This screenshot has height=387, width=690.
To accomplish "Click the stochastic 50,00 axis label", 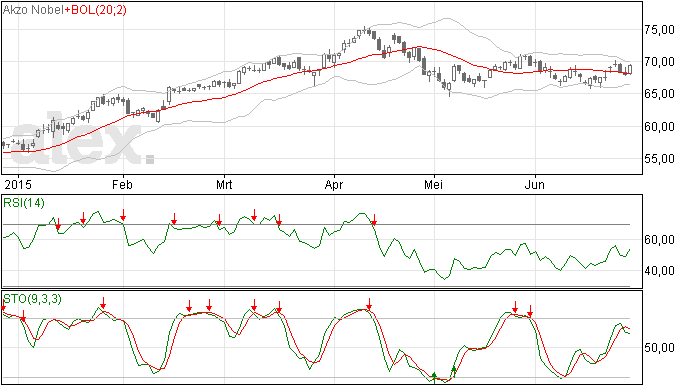I will click(x=659, y=348).
